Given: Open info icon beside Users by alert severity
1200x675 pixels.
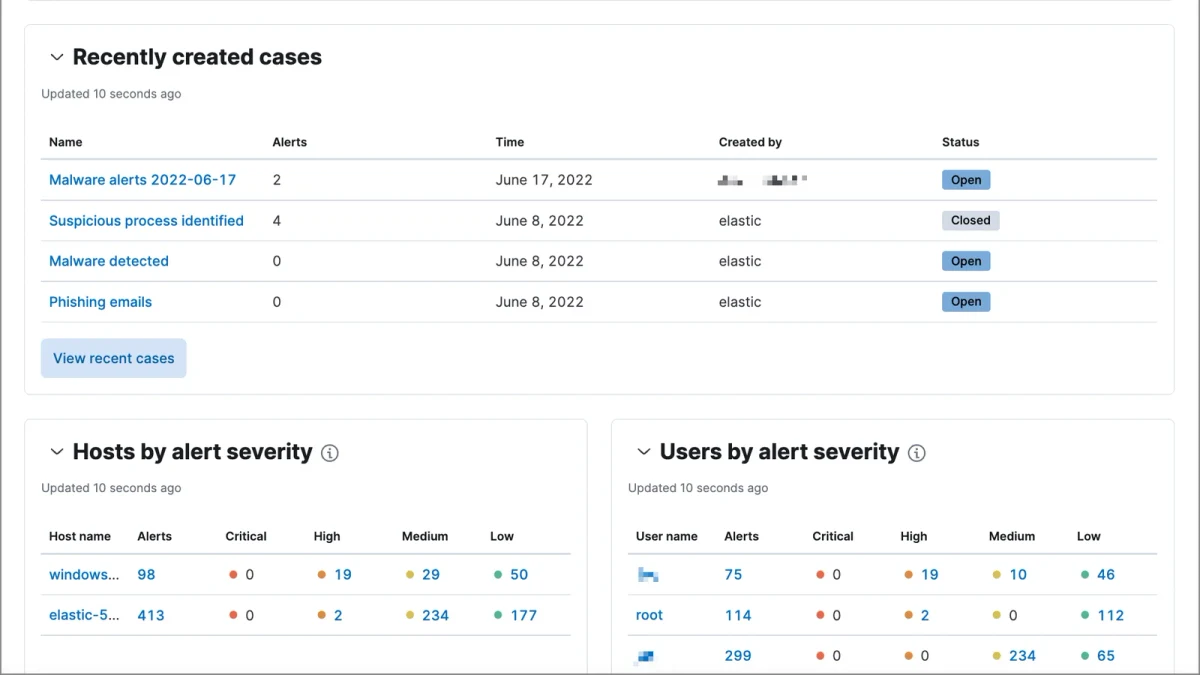Looking at the screenshot, I should 917,453.
